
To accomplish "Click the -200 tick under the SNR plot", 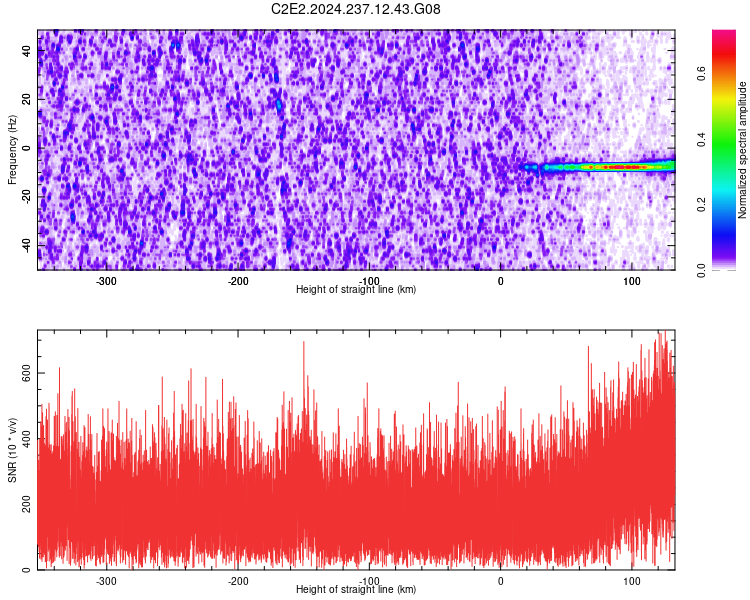I will [x=238, y=581].
